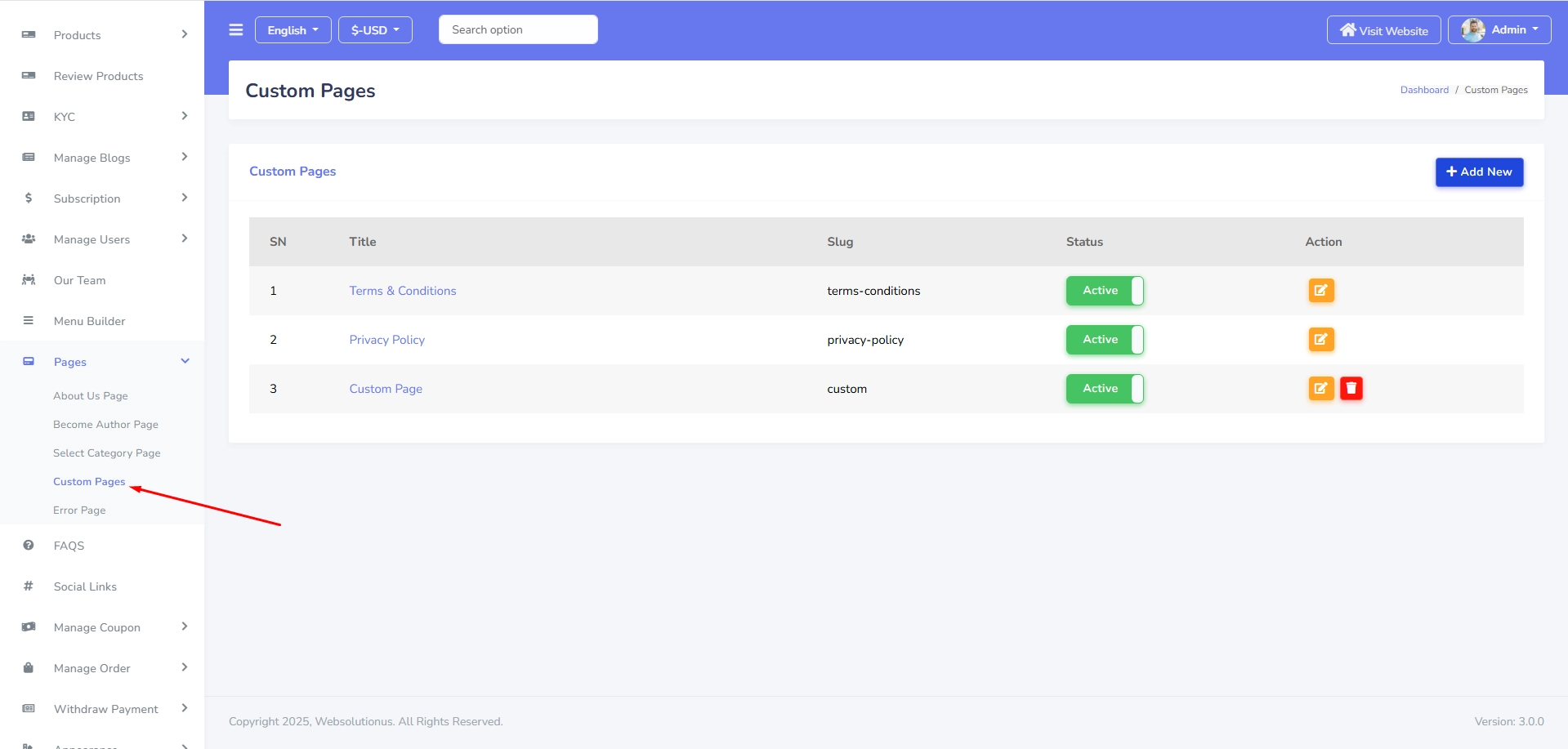1568x749 pixels.
Task: Open the Privacy Policy title link
Action: coord(387,340)
